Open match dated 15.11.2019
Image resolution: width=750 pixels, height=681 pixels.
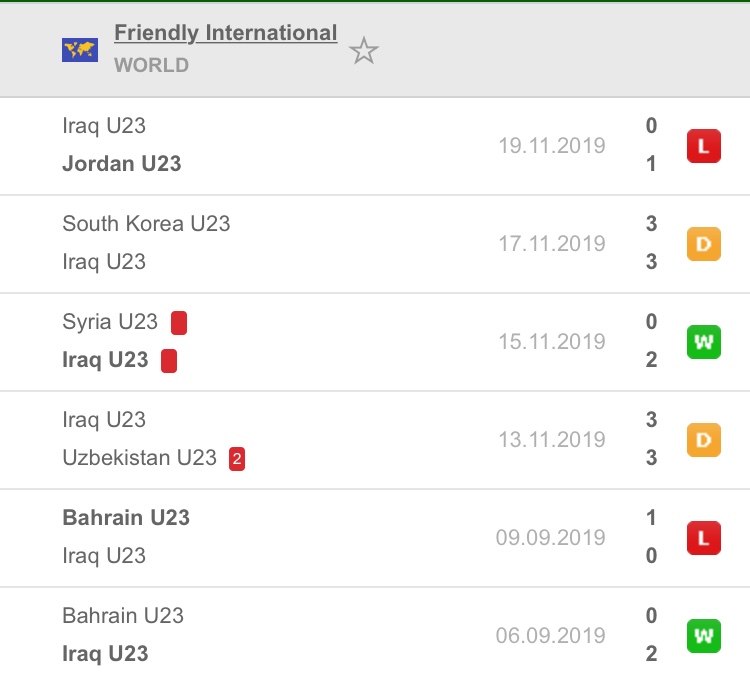click(375, 342)
